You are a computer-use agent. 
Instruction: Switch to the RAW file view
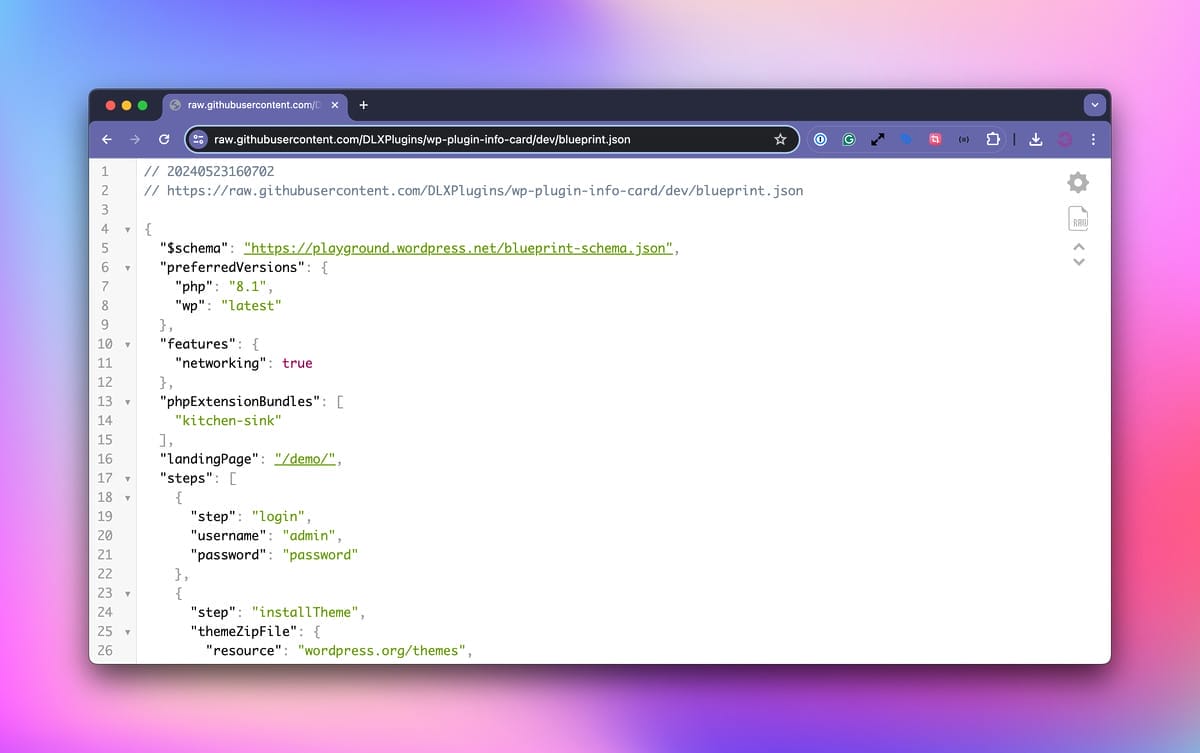point(1078,219)
